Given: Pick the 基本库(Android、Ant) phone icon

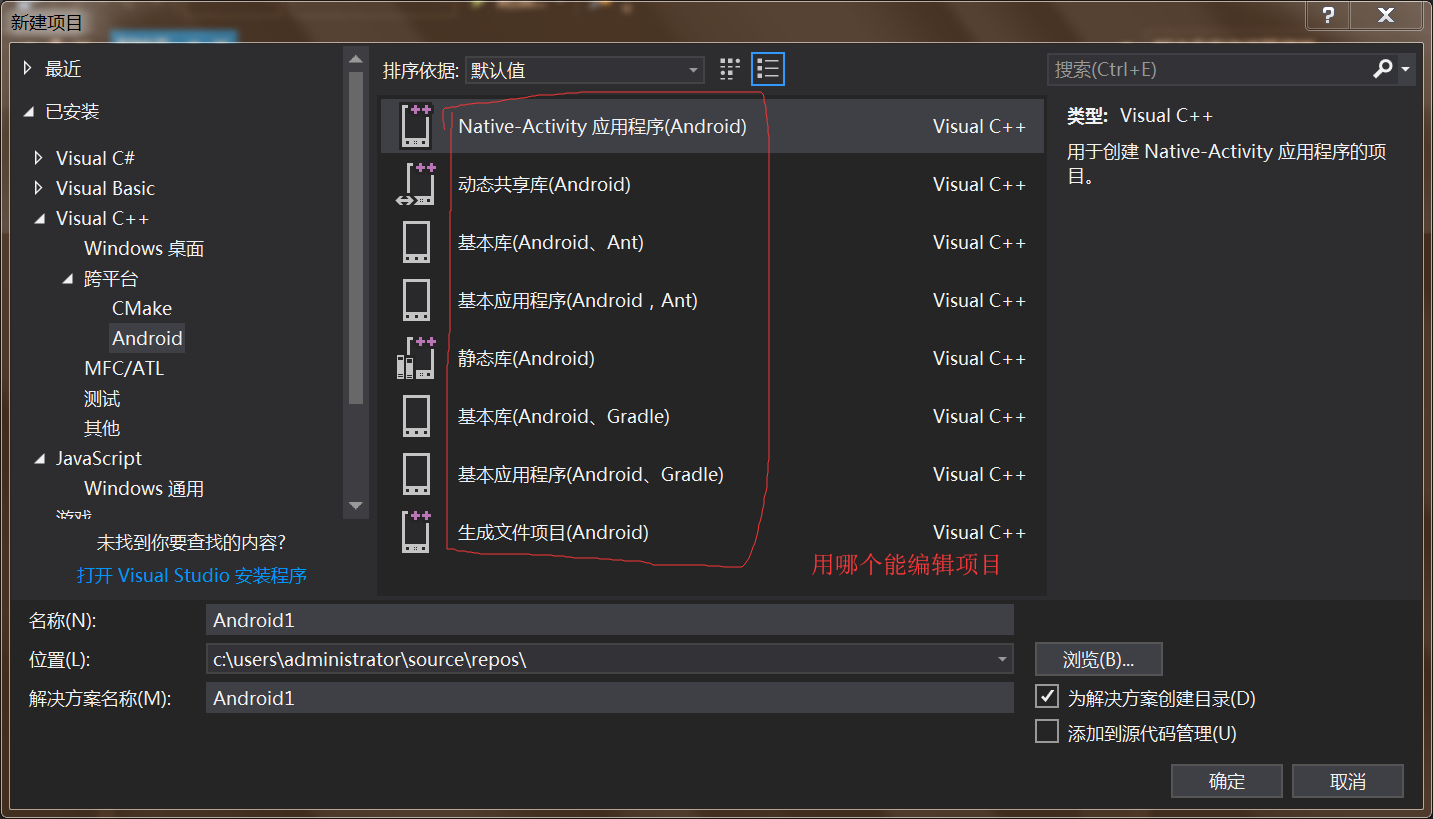Looking at the screenshot, I should 416,242.
